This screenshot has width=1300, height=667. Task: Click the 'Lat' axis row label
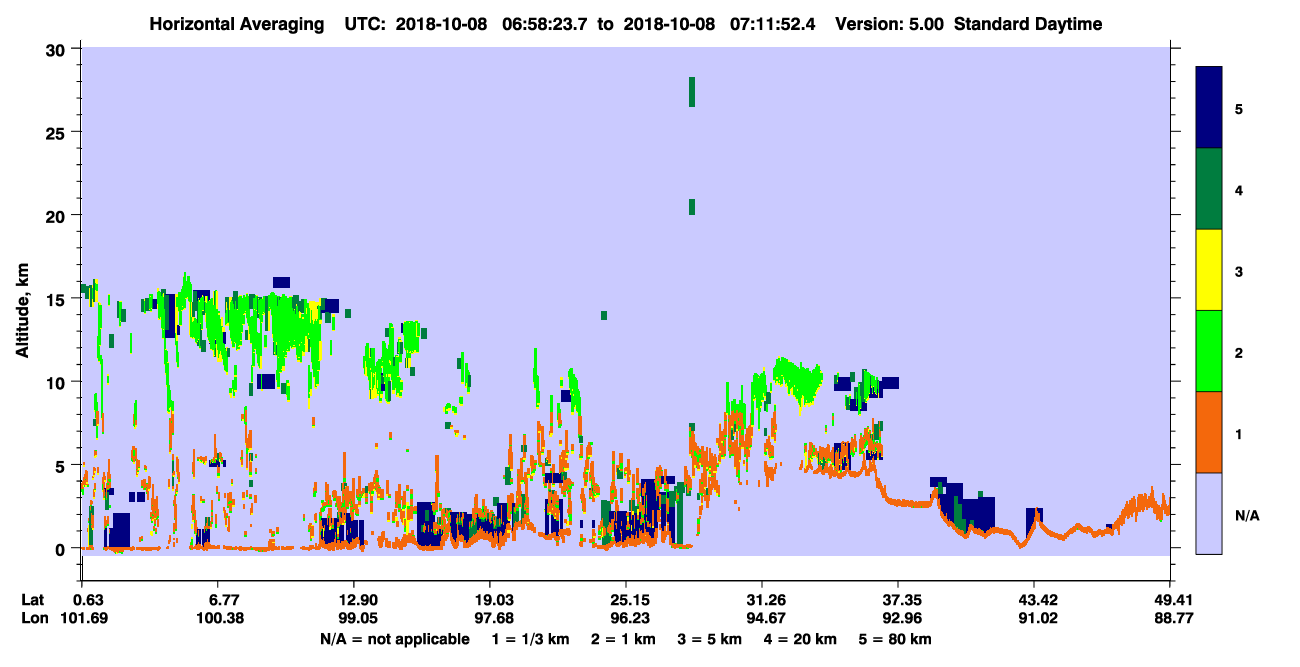pos(32,599)
